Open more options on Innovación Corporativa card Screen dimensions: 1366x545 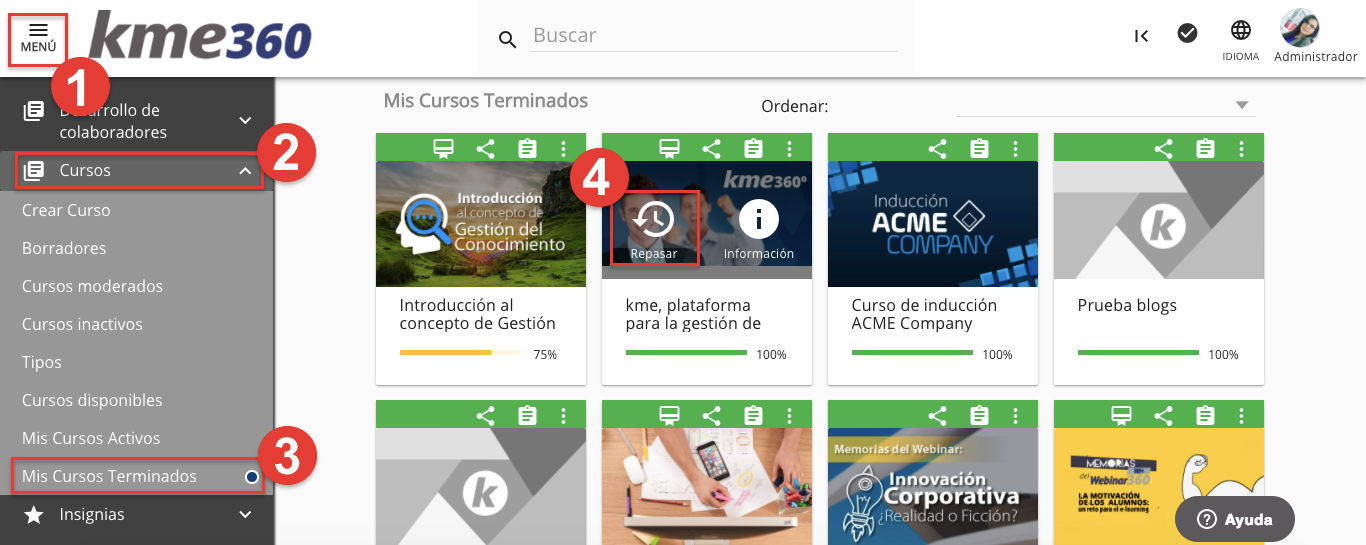pos(1015,415)
